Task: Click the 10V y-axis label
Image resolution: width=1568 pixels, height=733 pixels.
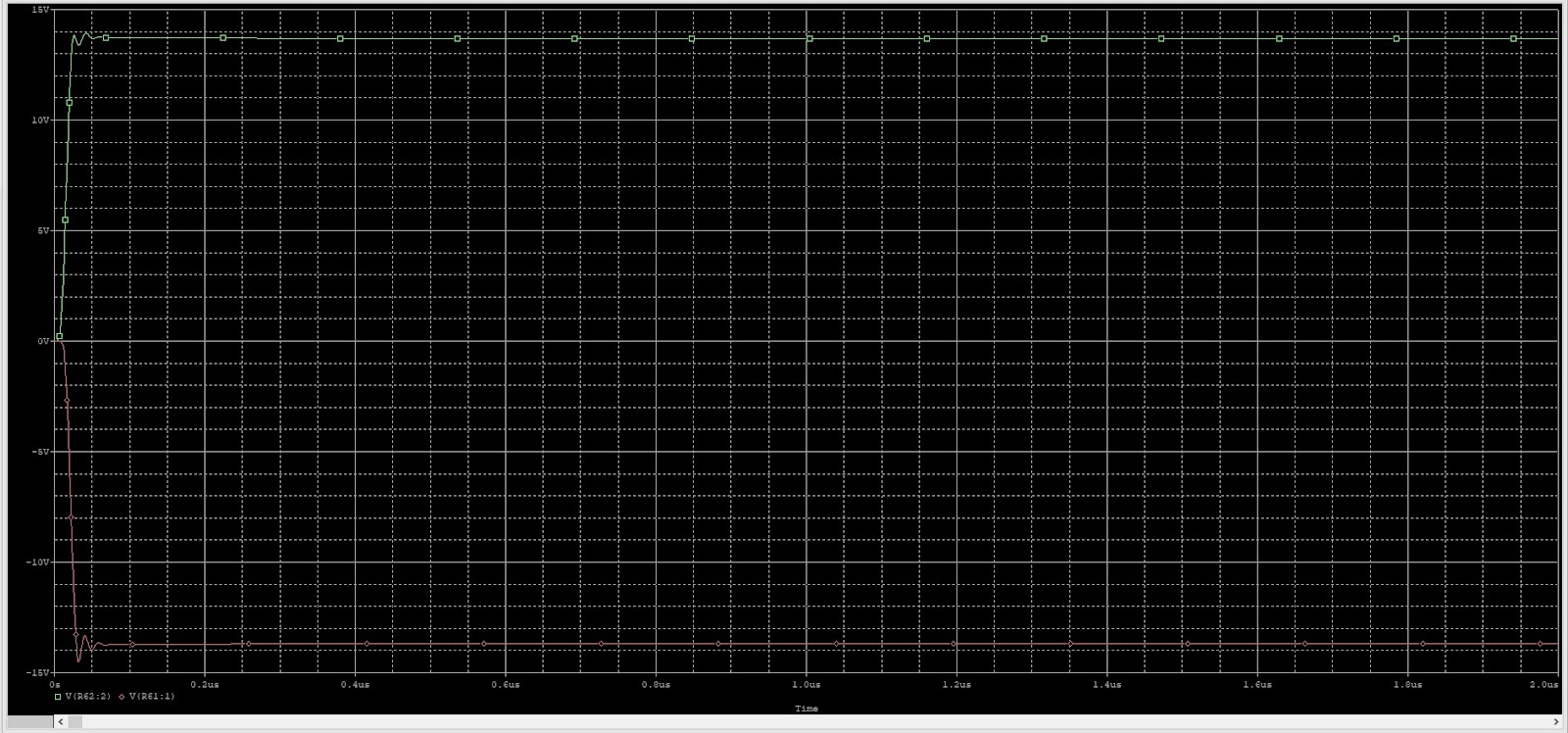Action: (40, 120)
